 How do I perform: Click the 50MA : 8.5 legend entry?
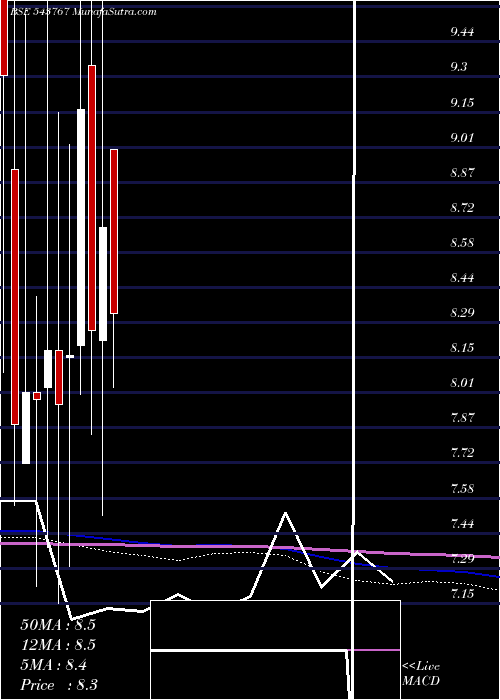pyautogui.click(x=58, y=625)
